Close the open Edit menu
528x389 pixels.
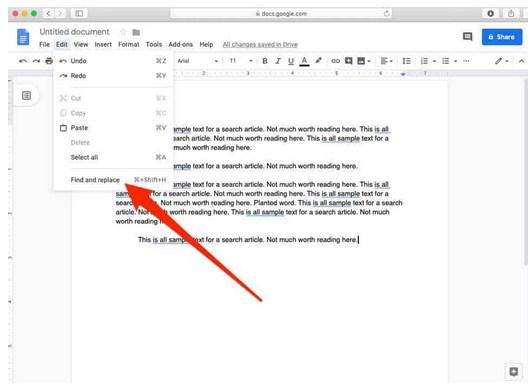(62, 44)
